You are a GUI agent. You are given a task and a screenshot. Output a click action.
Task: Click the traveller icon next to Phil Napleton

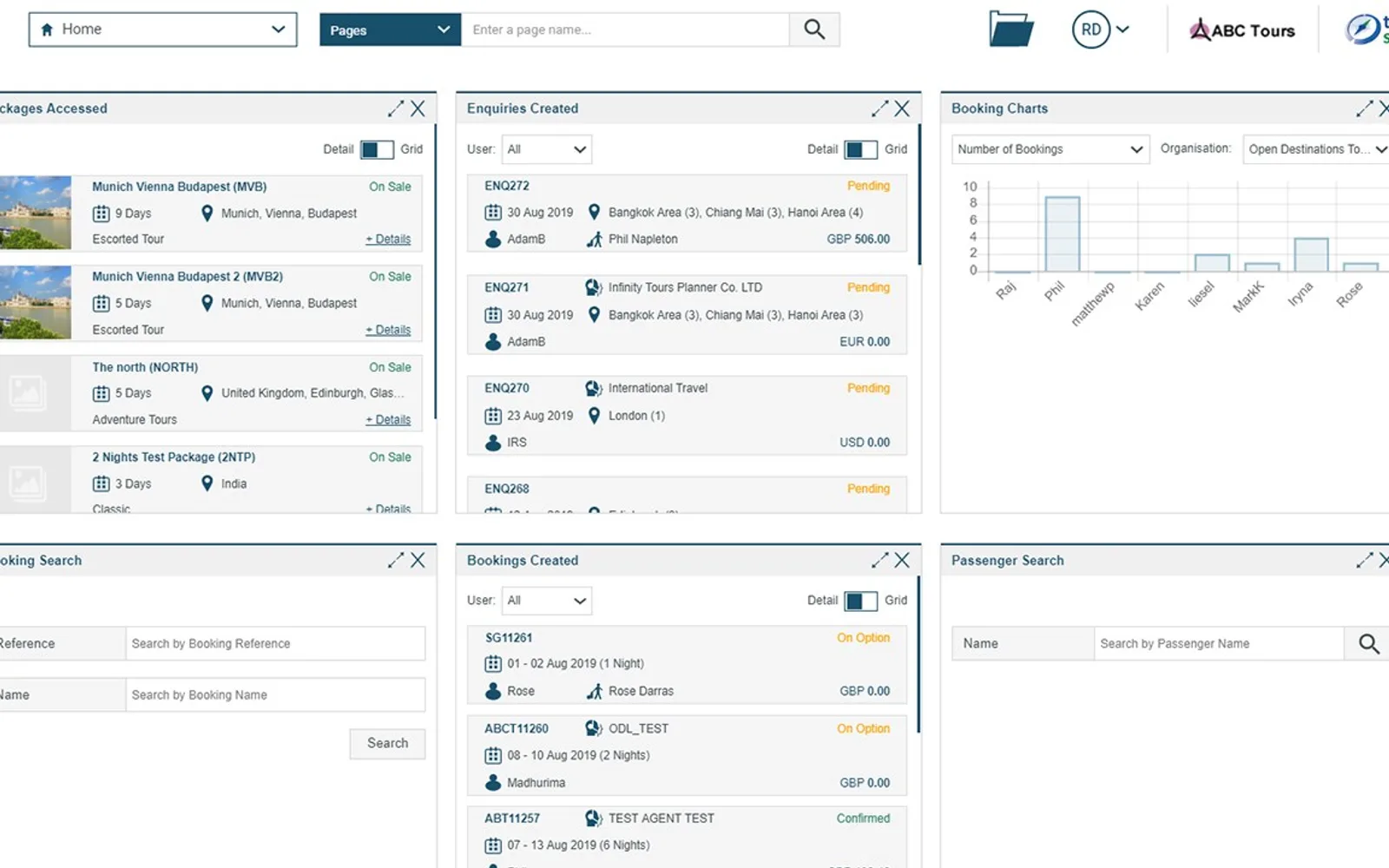click(594, 239)
